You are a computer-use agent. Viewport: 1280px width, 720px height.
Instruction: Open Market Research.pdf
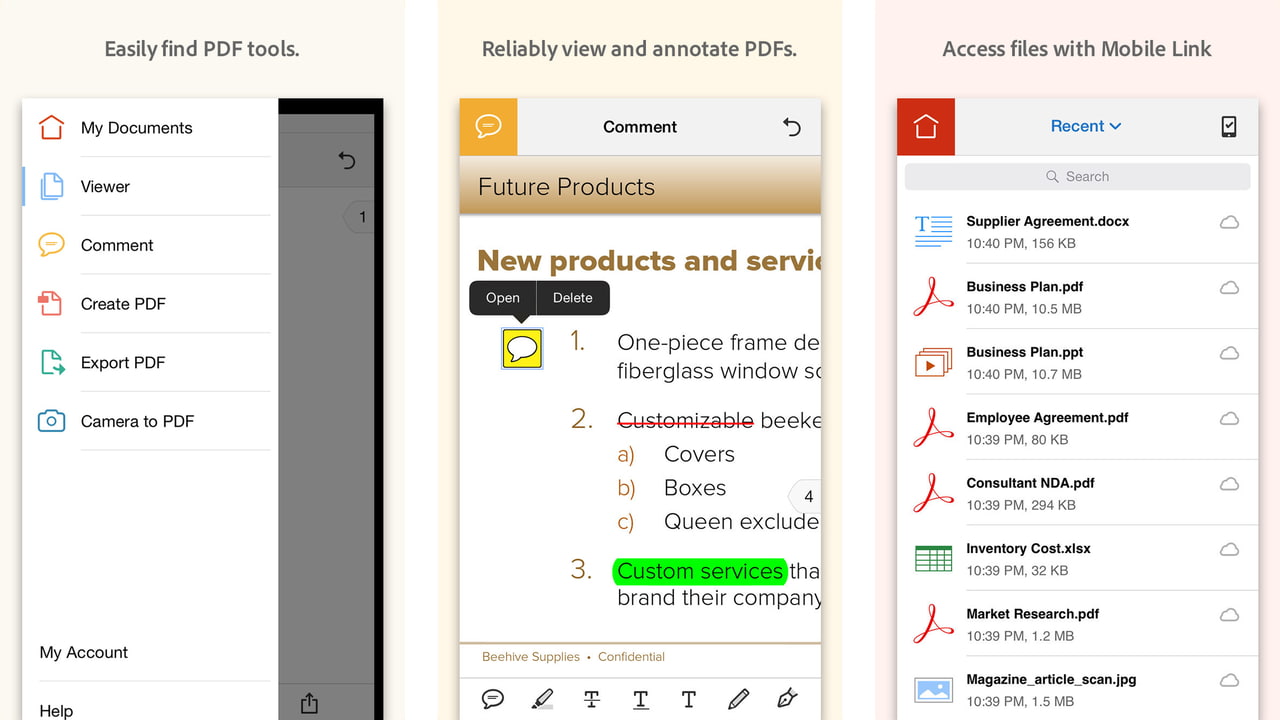pyautogui.click(x=1078, y=624)
